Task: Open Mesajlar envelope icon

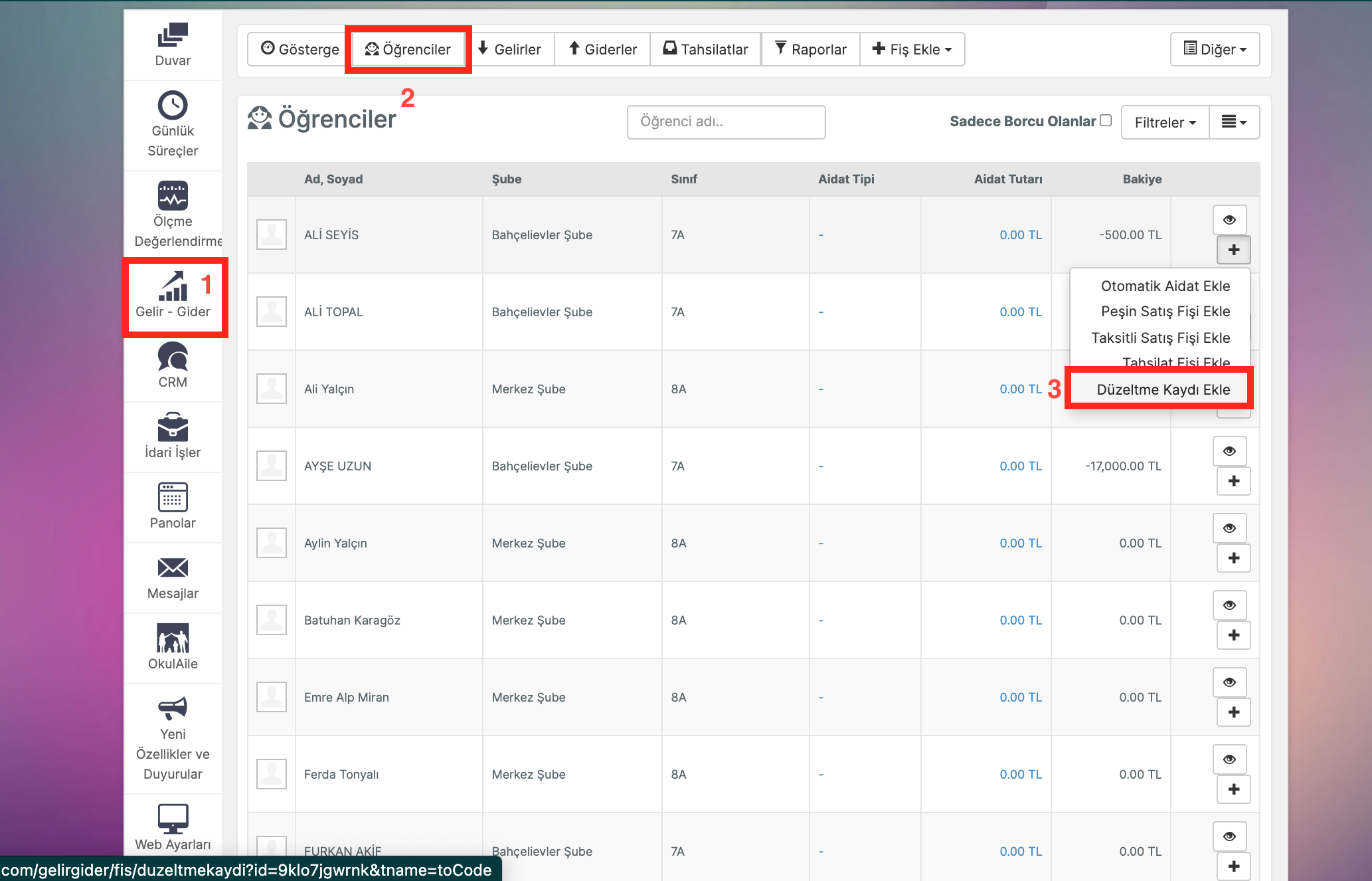Action: click(x=173, y=567)
